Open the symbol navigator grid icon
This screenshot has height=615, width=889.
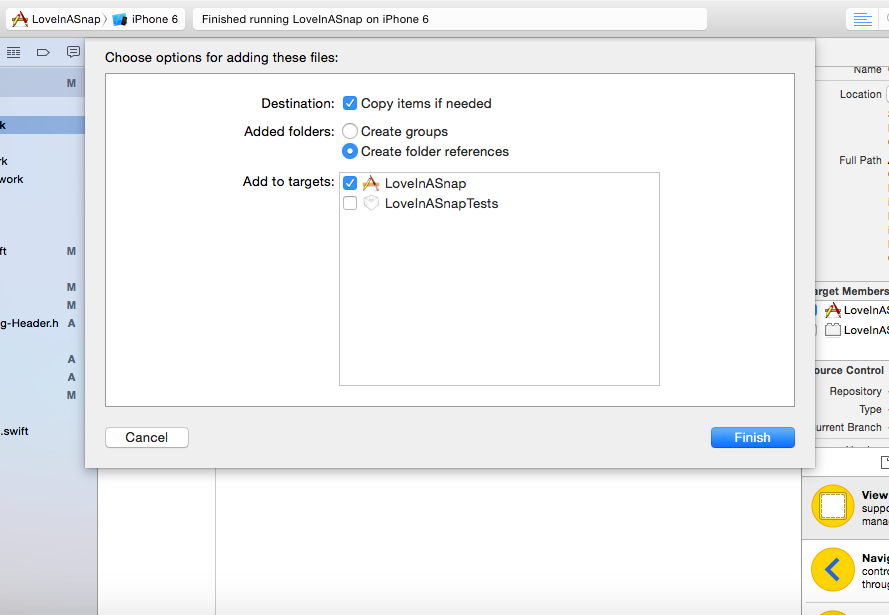pos(14,53)
